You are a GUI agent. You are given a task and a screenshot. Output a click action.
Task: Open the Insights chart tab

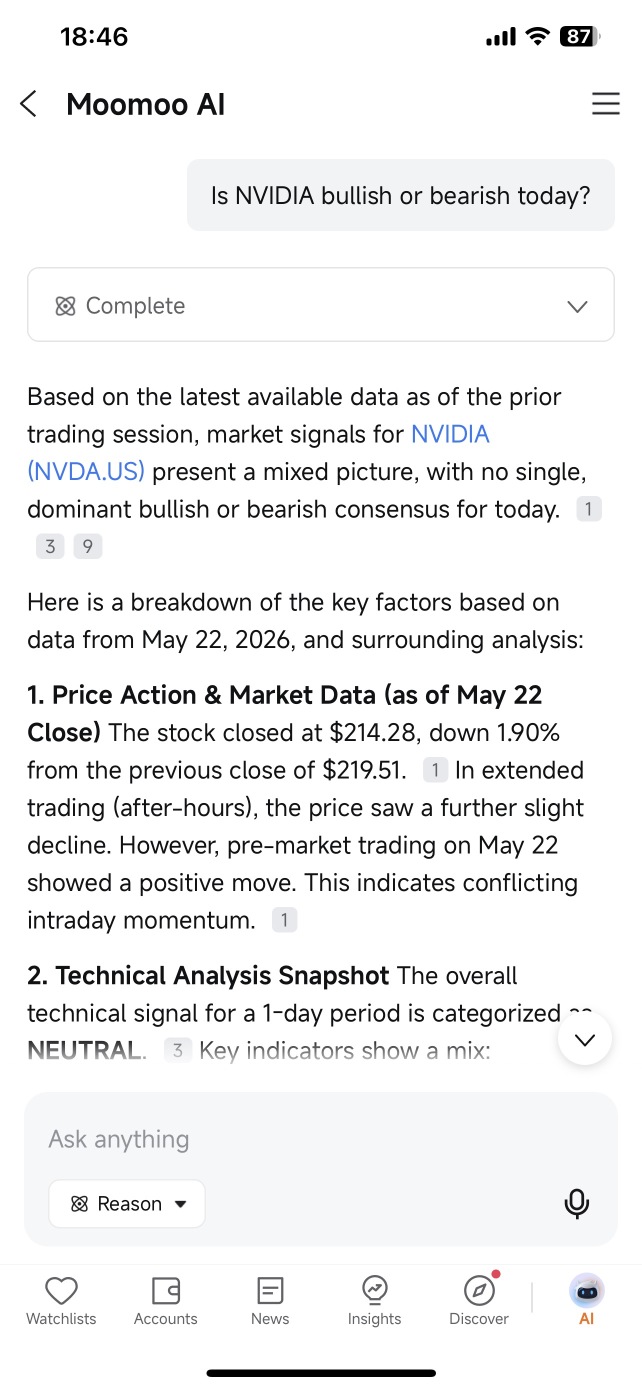(x=375, y=1302)
